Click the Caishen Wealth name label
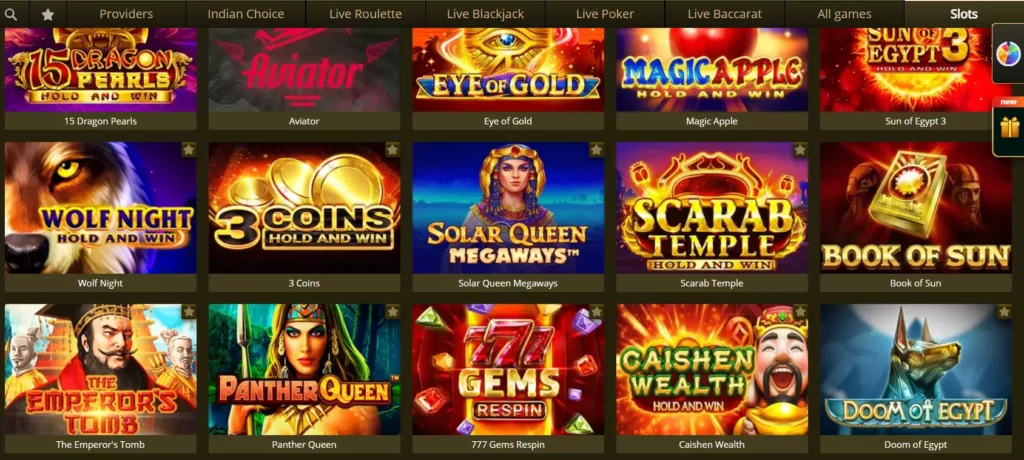This screenshot has height=460, width=1024. (712, 444)
